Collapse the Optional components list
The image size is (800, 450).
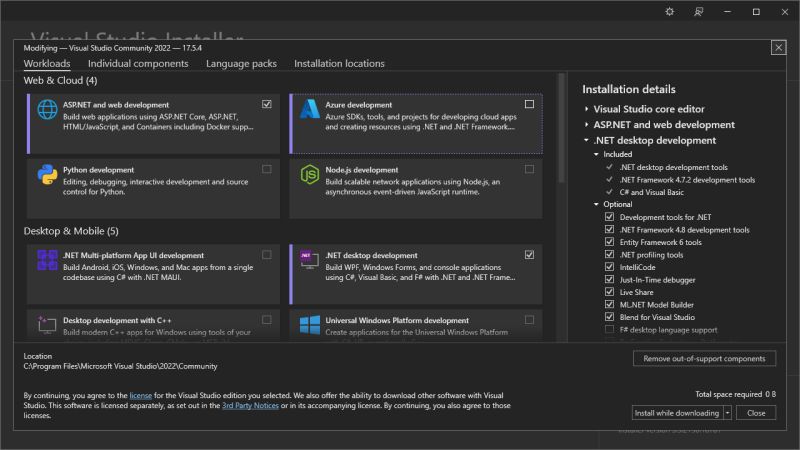(596, 204)
